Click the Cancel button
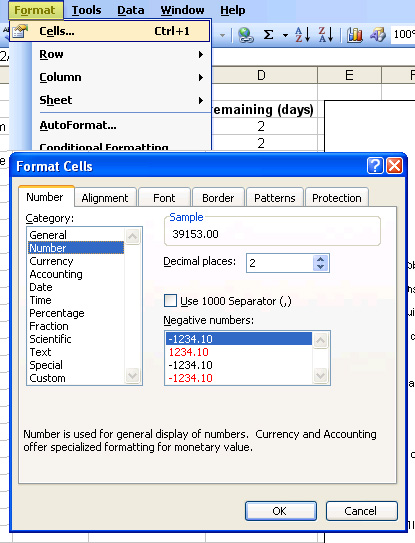This screenshot has width=415, height=543. coord(361,511)
